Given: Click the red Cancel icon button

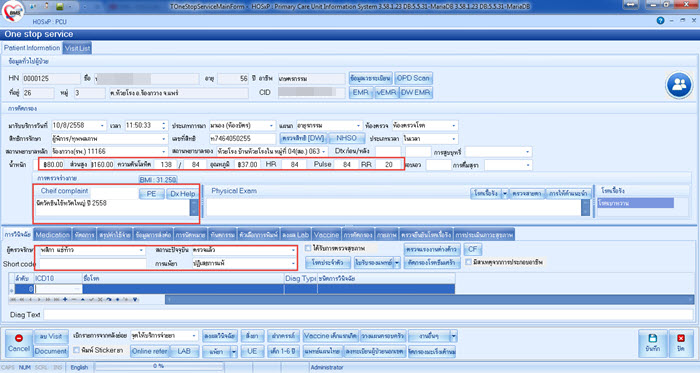Looking at the screenshot, I should click(x=19, y=343).
